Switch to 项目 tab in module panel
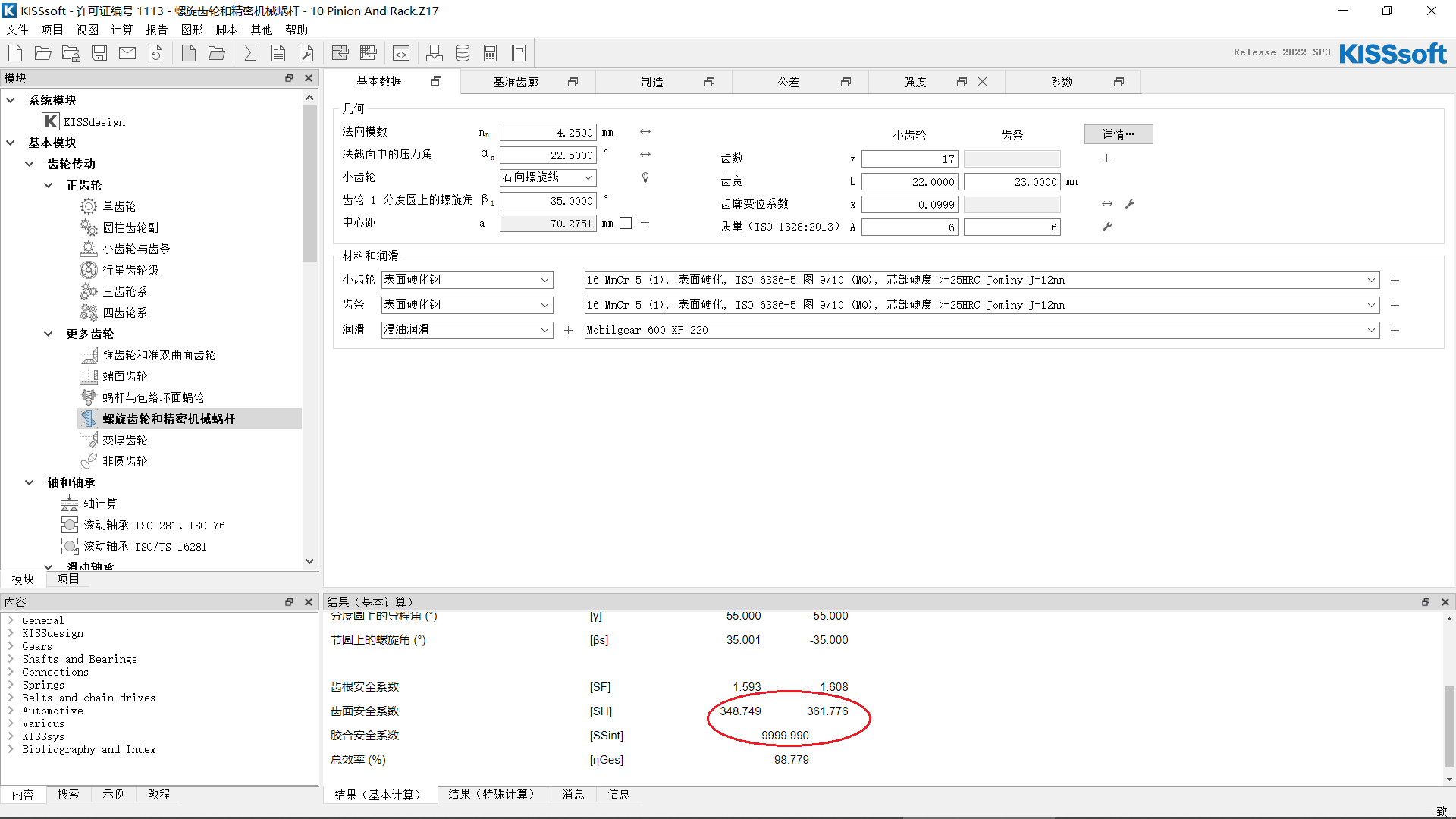 click(68, 579)
